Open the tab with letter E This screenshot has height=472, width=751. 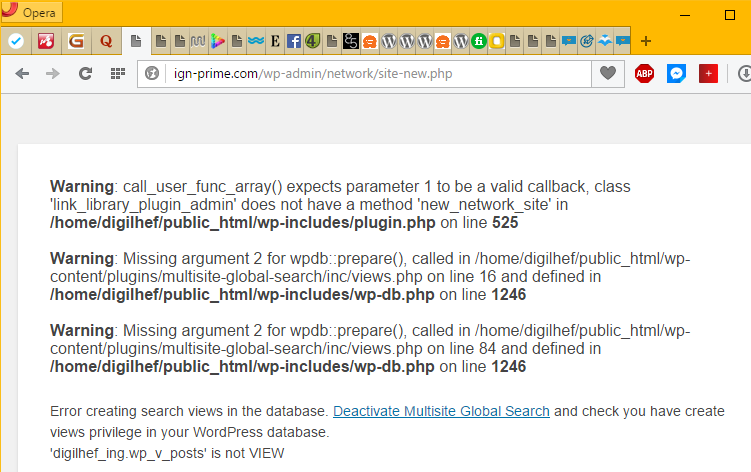(x=275, y=41)
